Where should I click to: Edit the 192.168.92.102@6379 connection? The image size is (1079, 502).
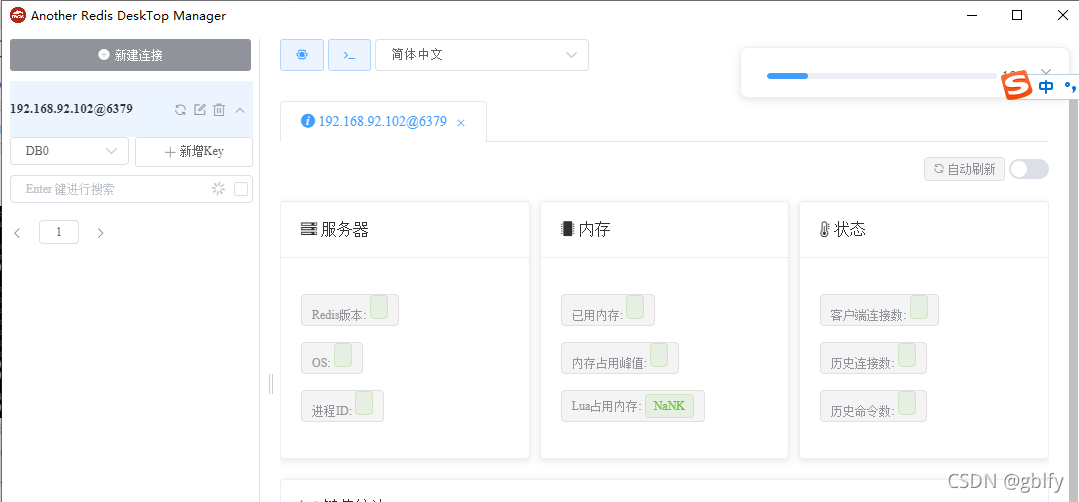tap(200, 109)
